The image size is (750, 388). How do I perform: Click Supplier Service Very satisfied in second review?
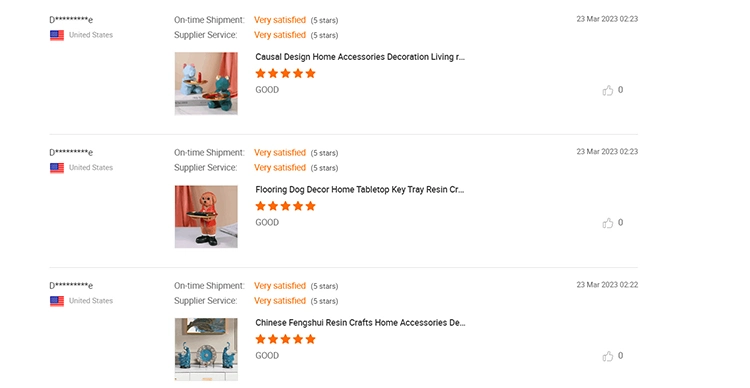pyautogui.click(x=280, y=167)
